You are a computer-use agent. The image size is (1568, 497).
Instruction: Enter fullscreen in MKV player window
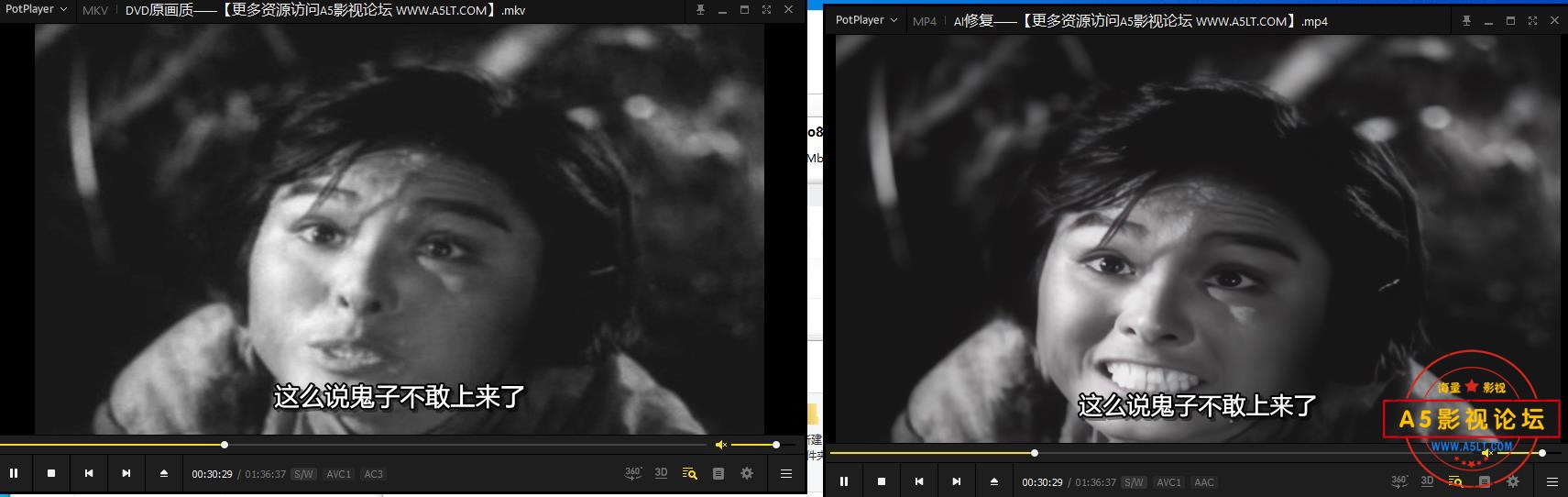[x=766, y=9]
